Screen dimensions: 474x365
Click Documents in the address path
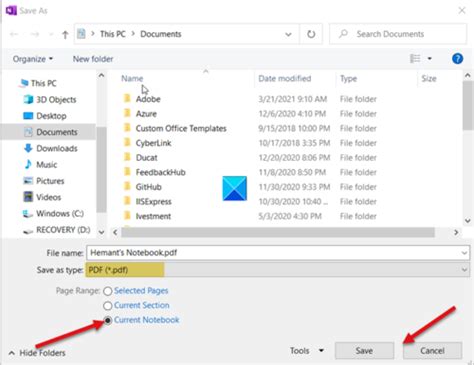point(161,34)
